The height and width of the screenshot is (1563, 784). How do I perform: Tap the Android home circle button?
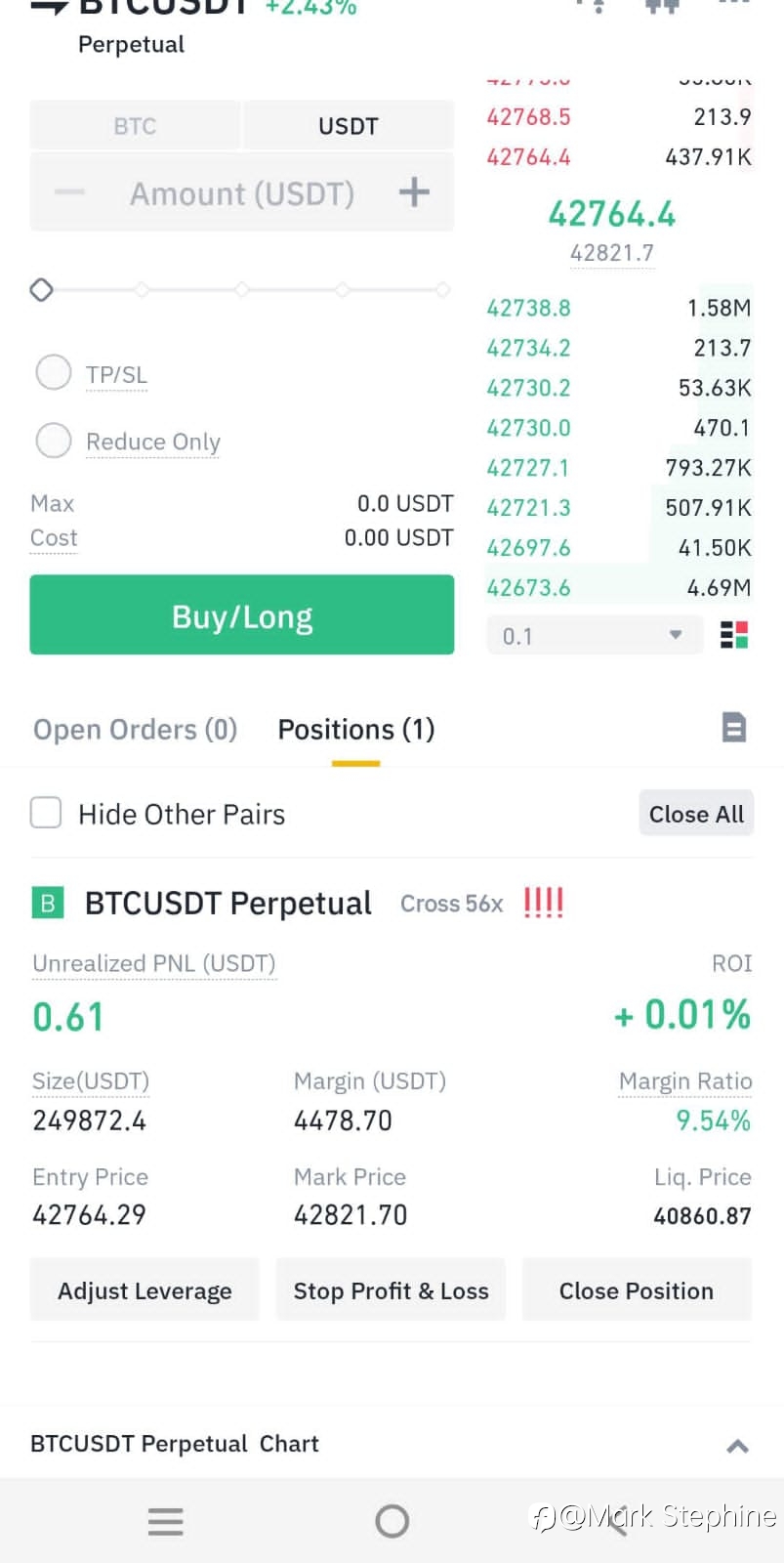[x=392, y=1521]
